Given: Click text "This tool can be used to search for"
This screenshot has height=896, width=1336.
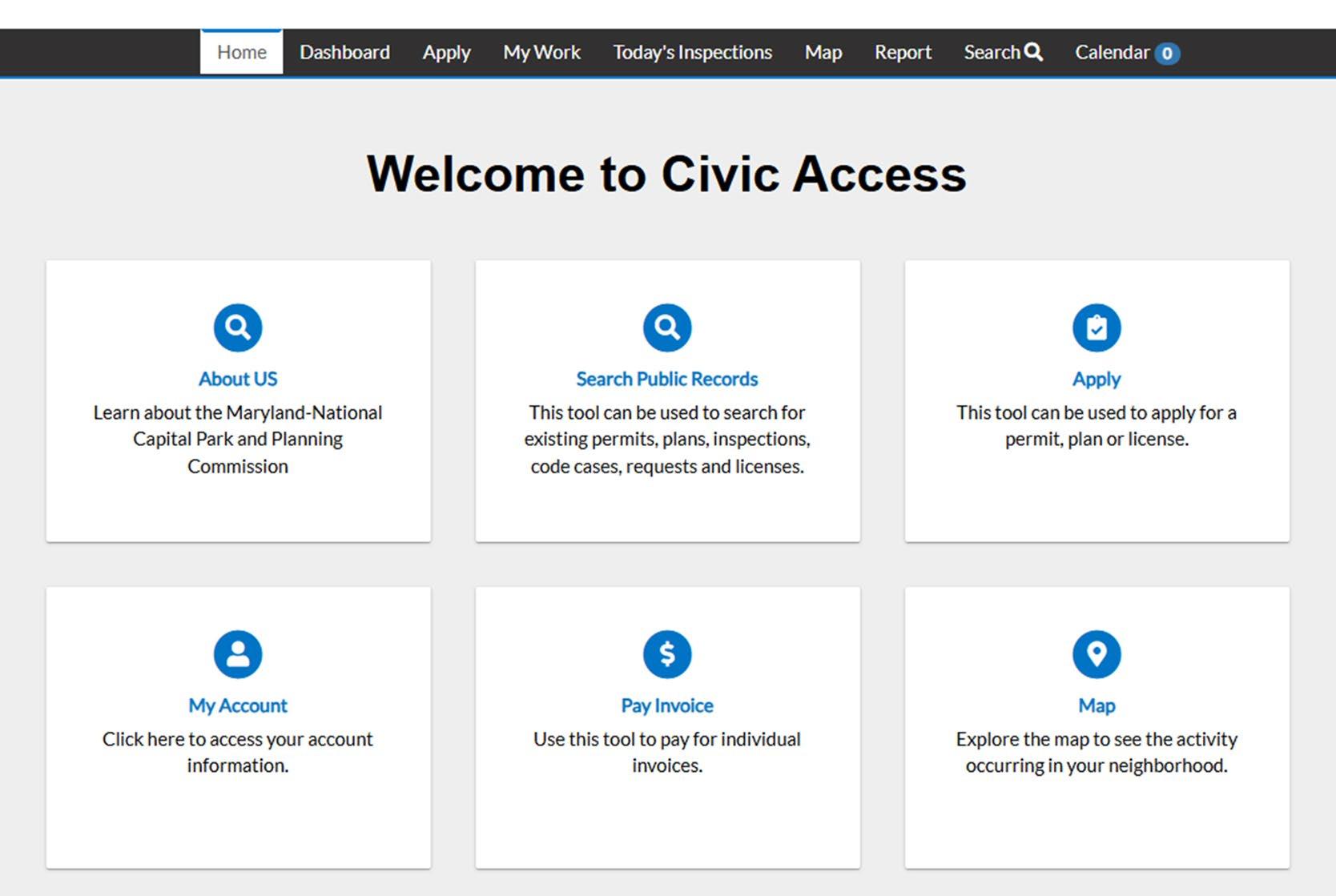Looking at the screenshot, I should (x=667, y=412).
